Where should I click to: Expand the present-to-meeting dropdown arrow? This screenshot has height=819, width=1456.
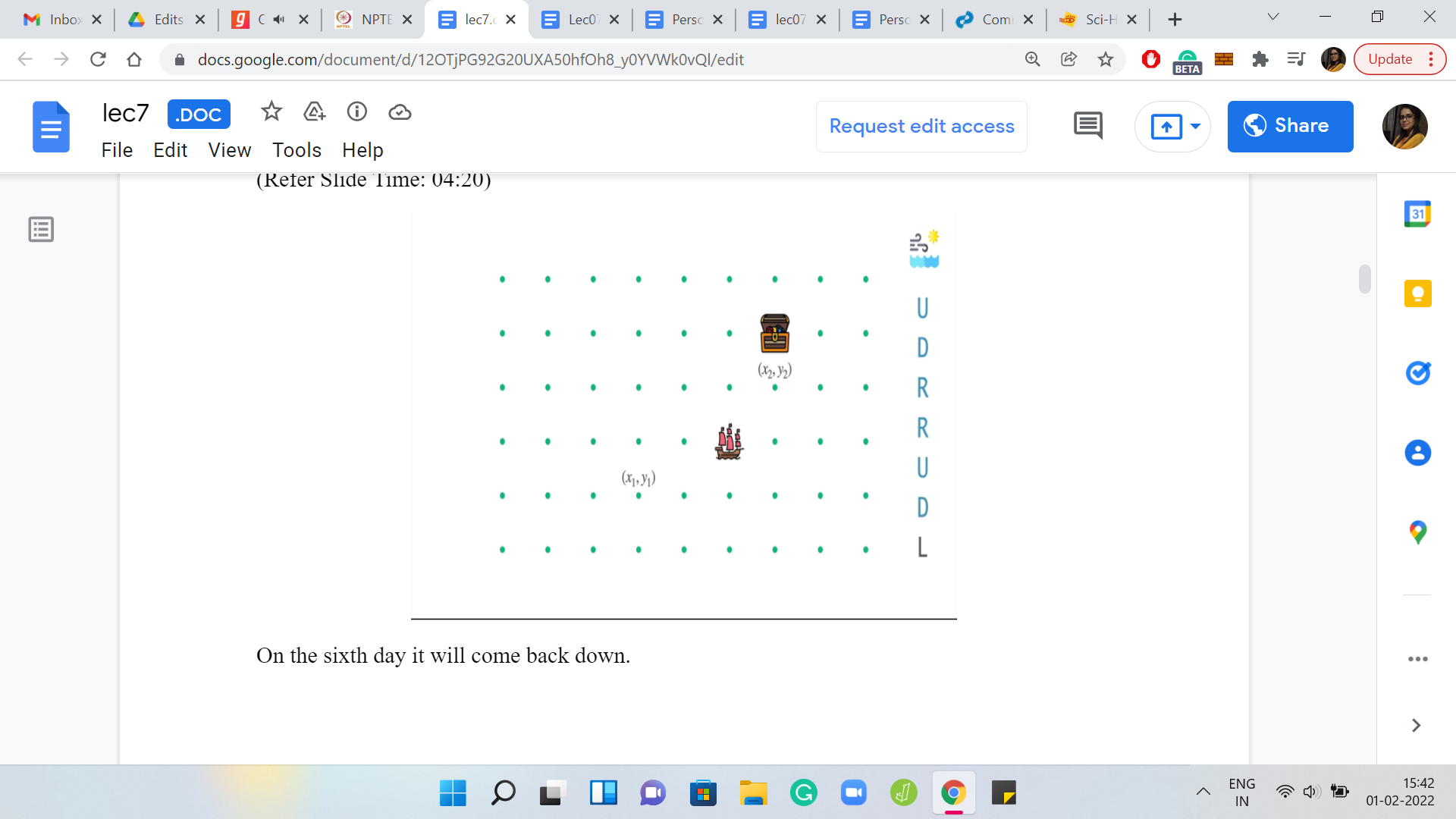pyautogui.click(x=1195, y=126)
